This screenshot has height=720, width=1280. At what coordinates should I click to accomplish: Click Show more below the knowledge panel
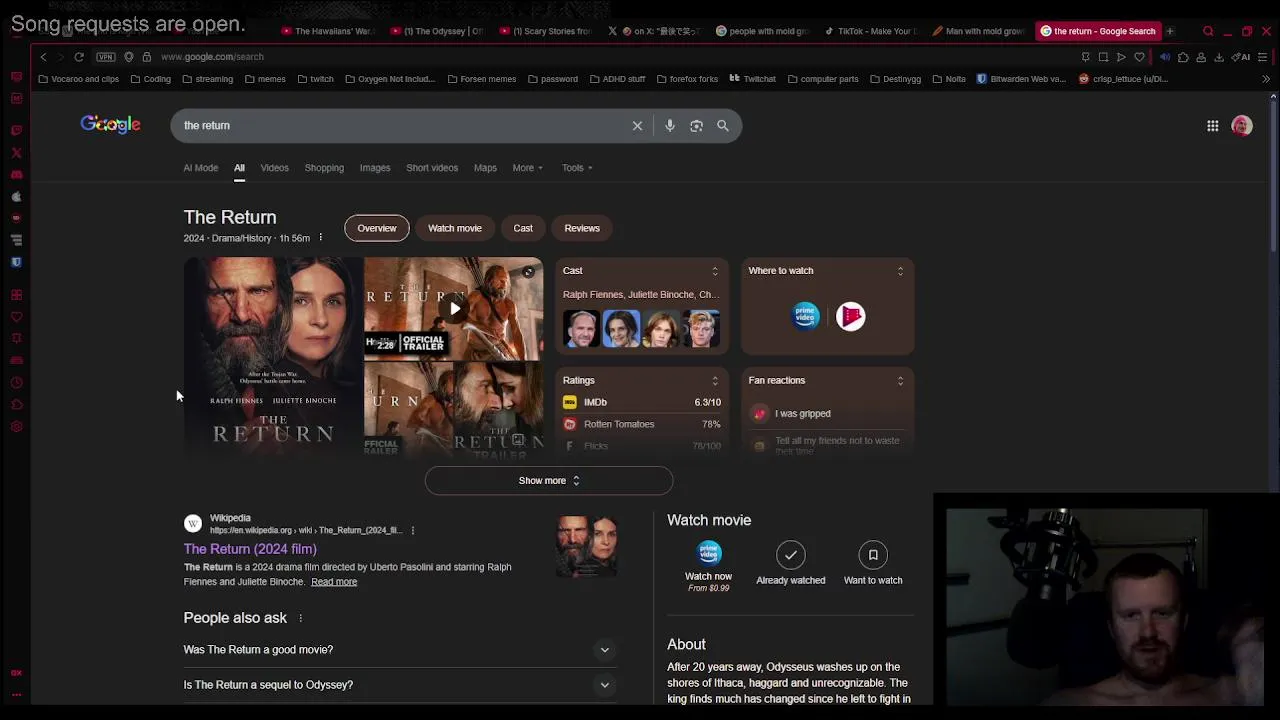[549, 481]
